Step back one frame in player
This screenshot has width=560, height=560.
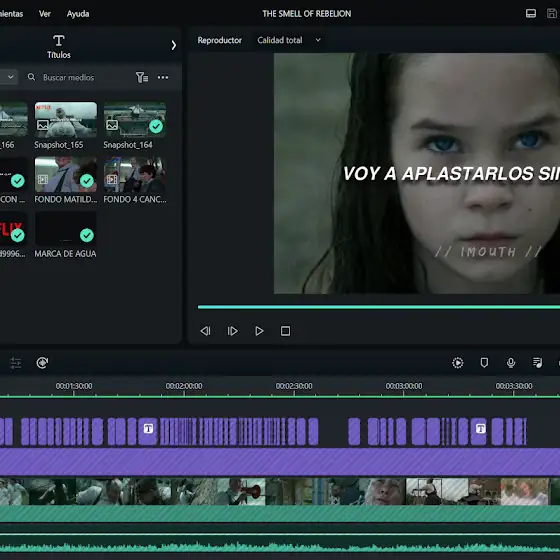tap(205, 331)
